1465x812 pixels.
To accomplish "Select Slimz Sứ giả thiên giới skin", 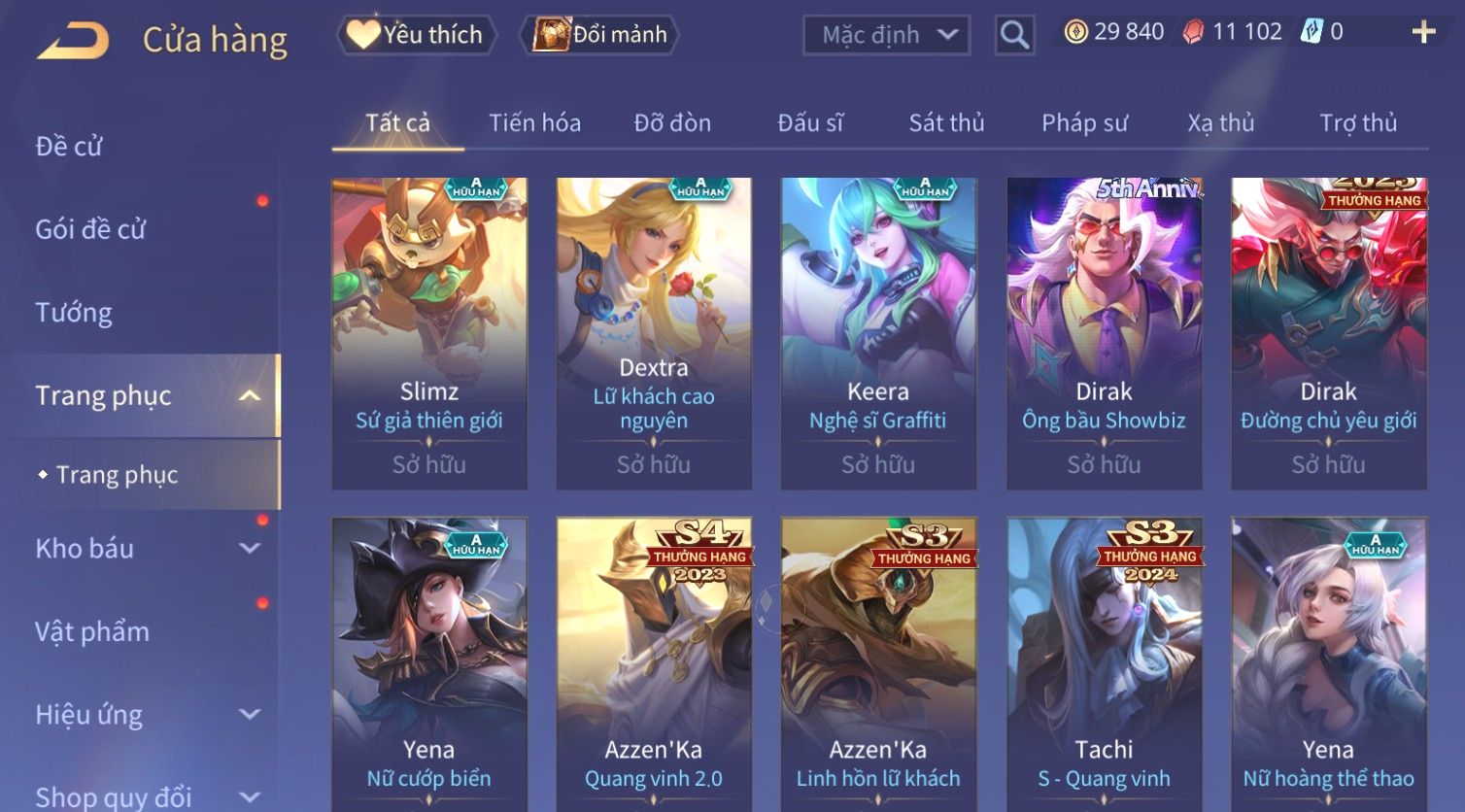I will (x=429, y=333).
